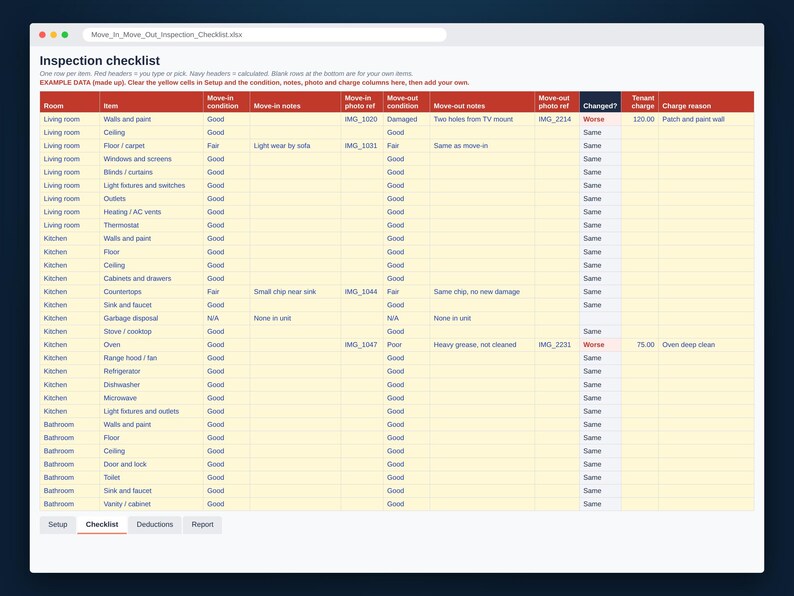This screenshot has width=794, height=596.
Task: Select the Countertops item cell
Action: [151, 292]
